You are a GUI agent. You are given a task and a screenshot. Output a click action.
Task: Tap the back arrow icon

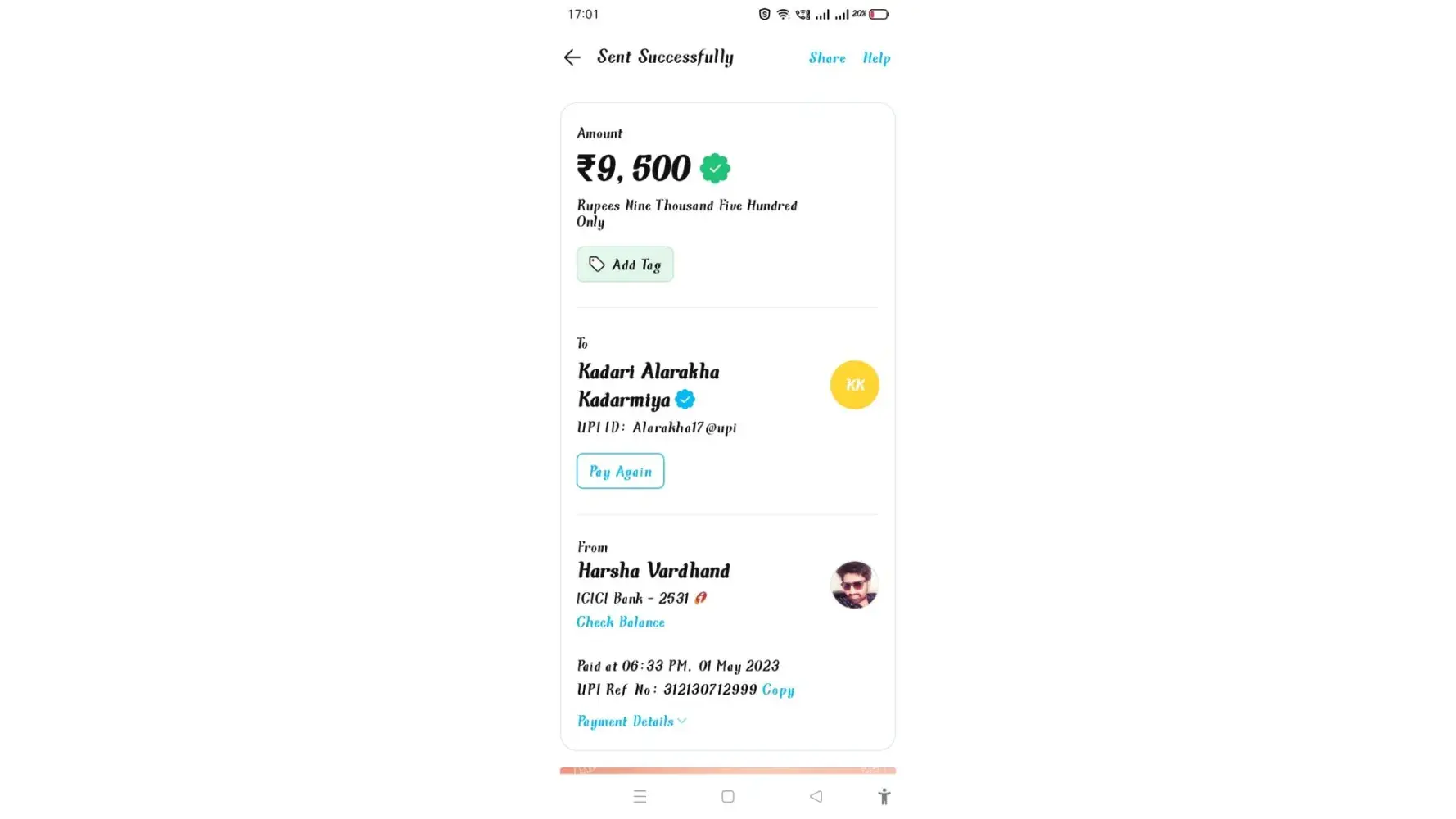572,57
